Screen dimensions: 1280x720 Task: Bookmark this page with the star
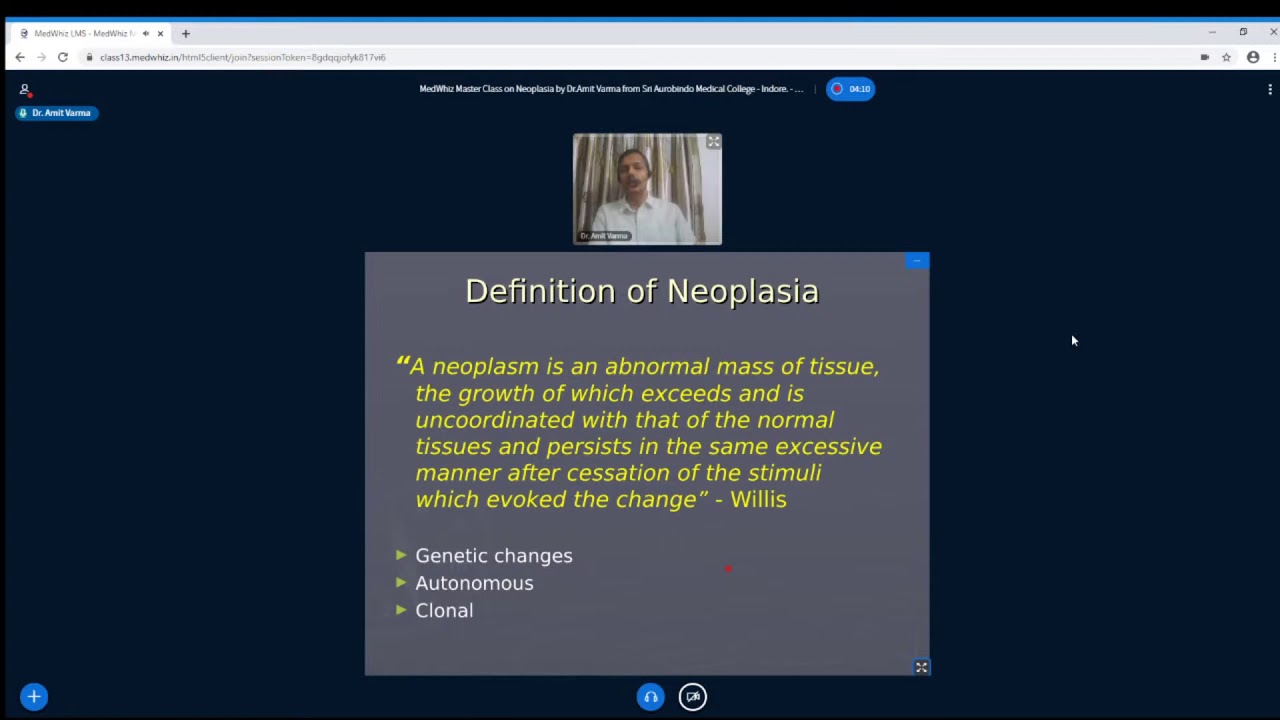point(1226,57)
